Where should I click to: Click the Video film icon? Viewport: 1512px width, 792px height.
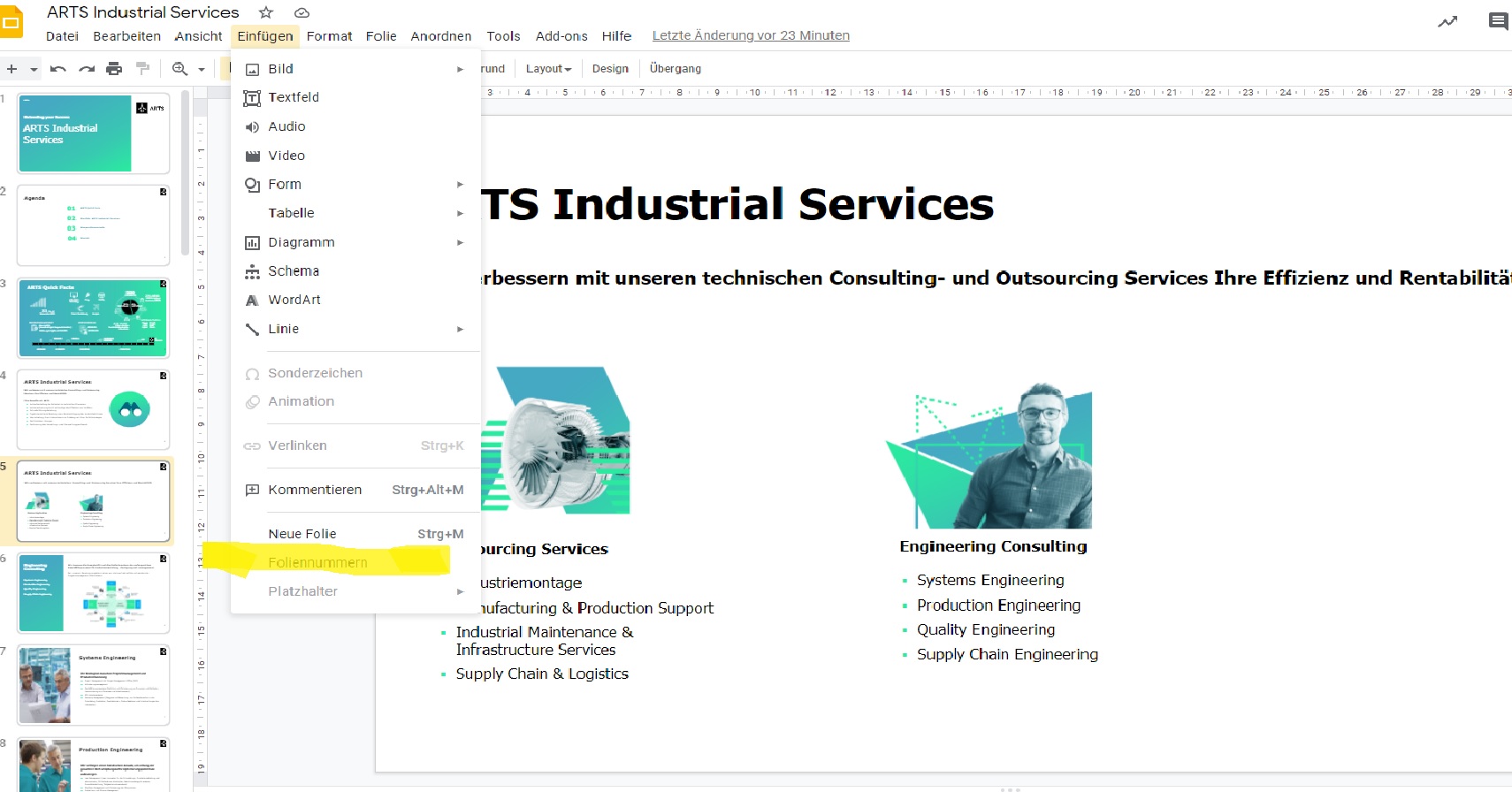[252, 156]
